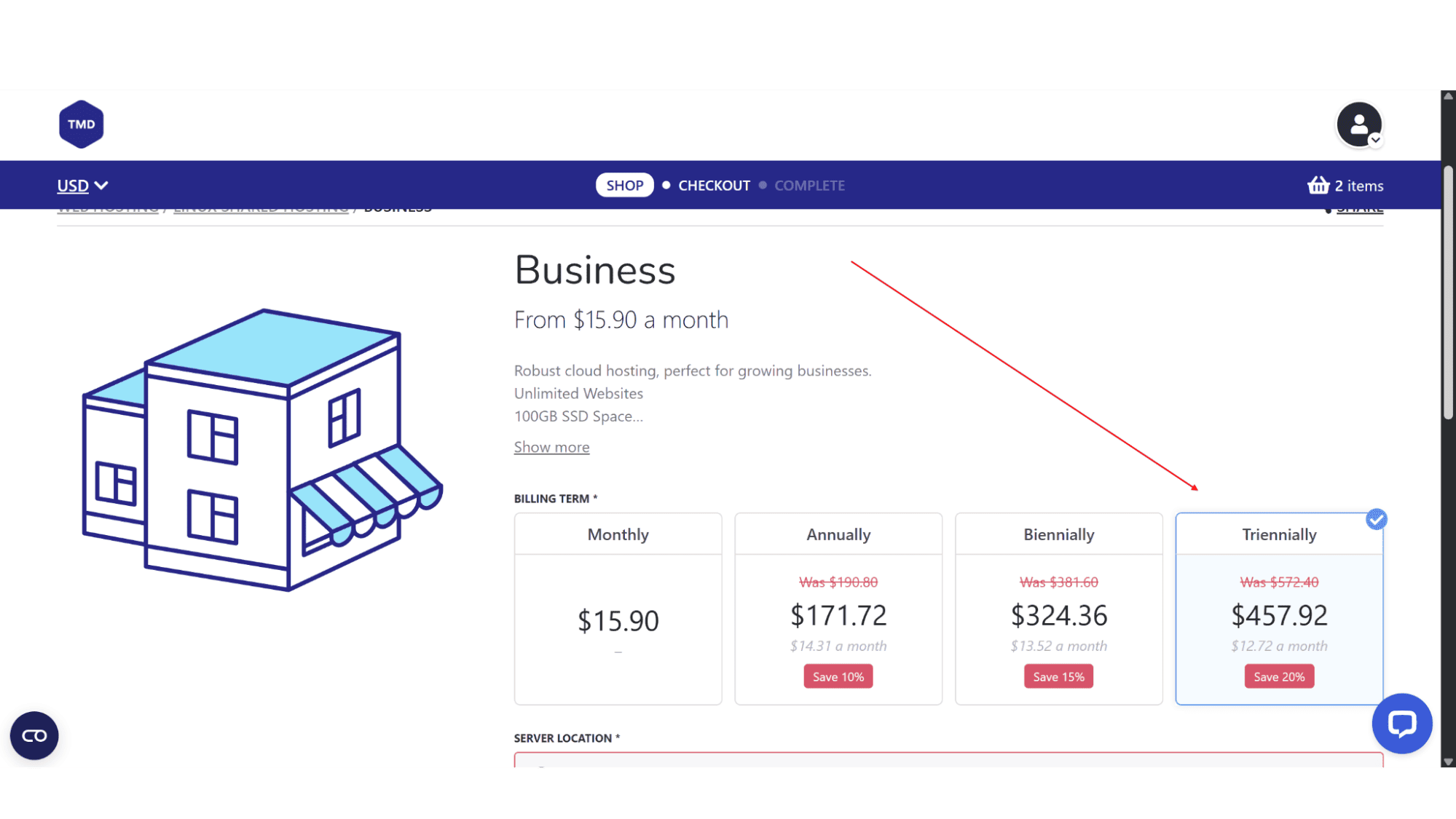
Task: Click the 'BILLING TERM' label
Action: point(555,499)
